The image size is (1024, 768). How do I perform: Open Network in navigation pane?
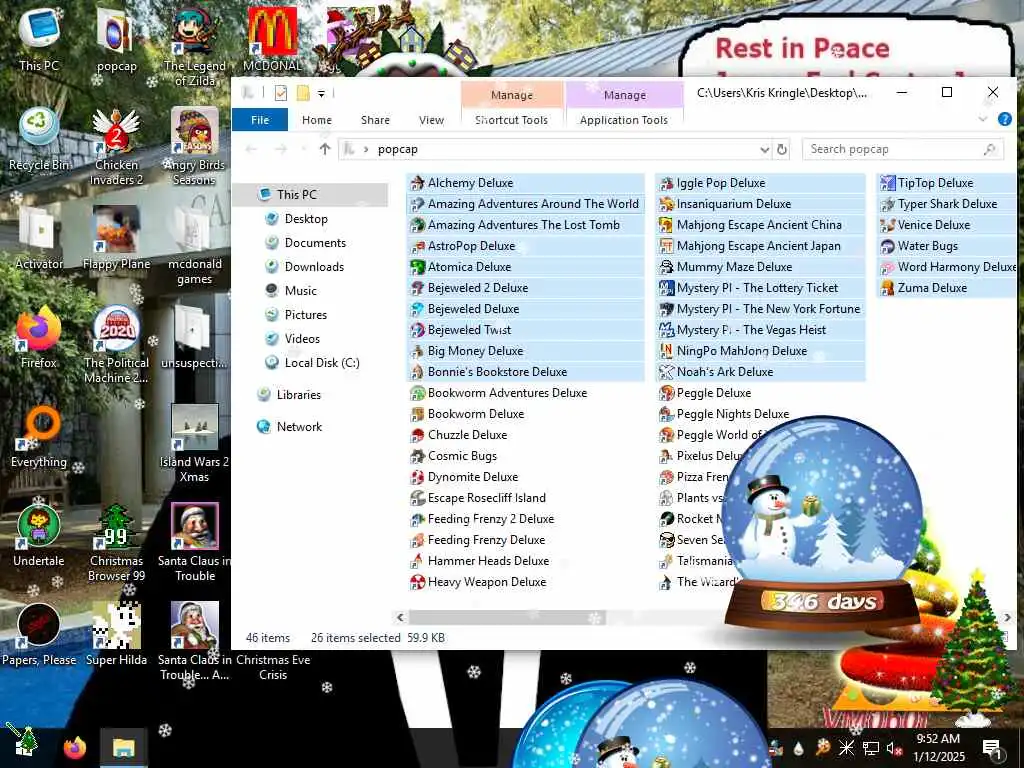pos(298,426)
